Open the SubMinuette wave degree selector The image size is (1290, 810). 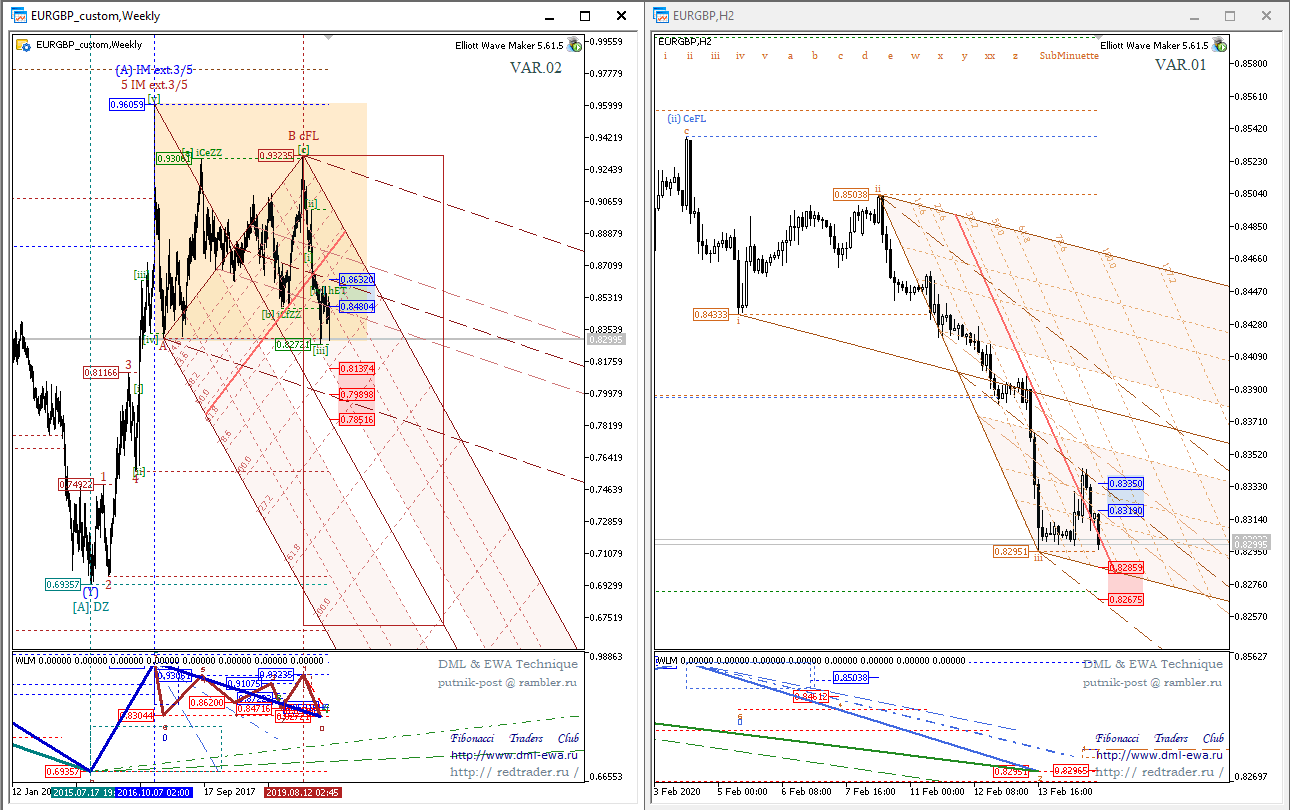(x=1069, y=56)
